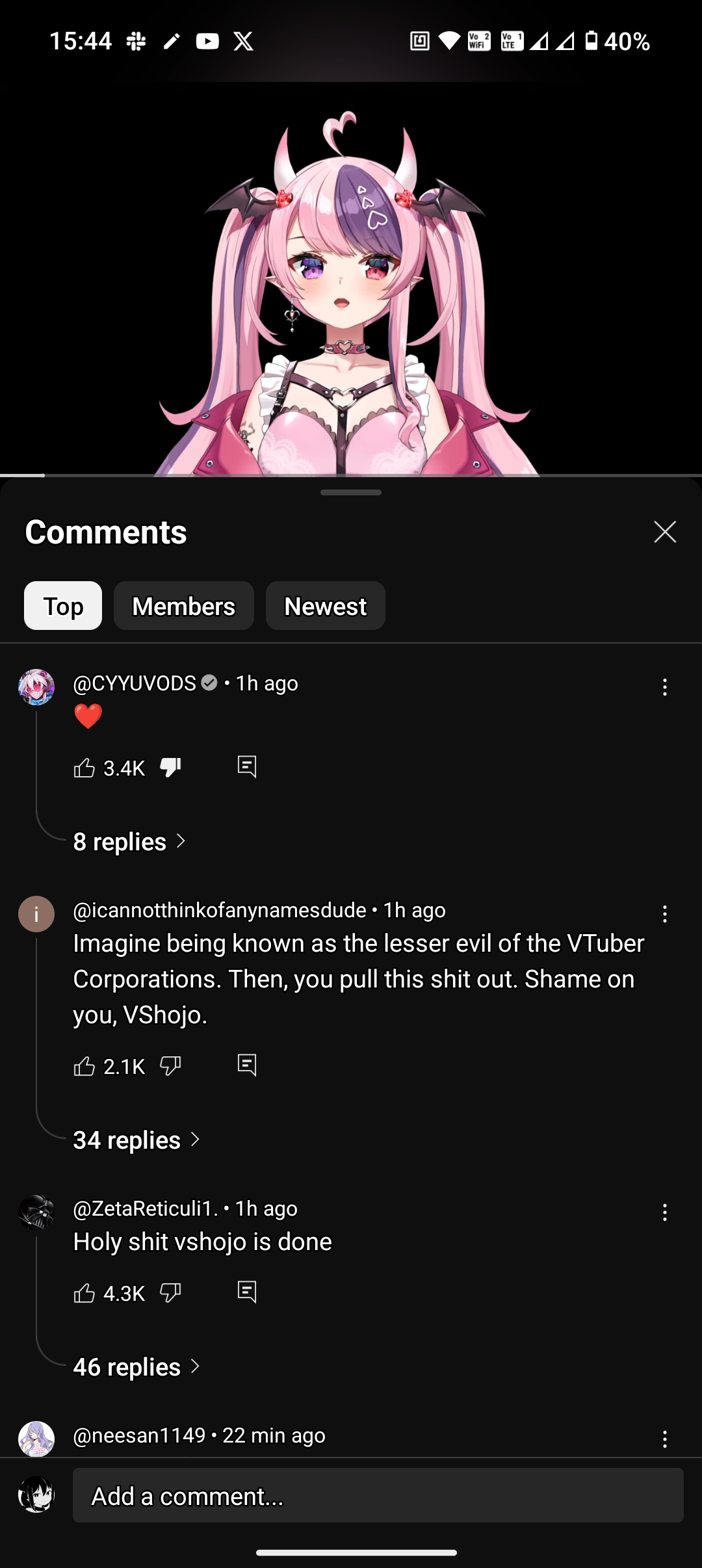Reply to the lesser evil VTuber comment
The height and width of the screenshot is (1568, 702).
point(247,1065)
